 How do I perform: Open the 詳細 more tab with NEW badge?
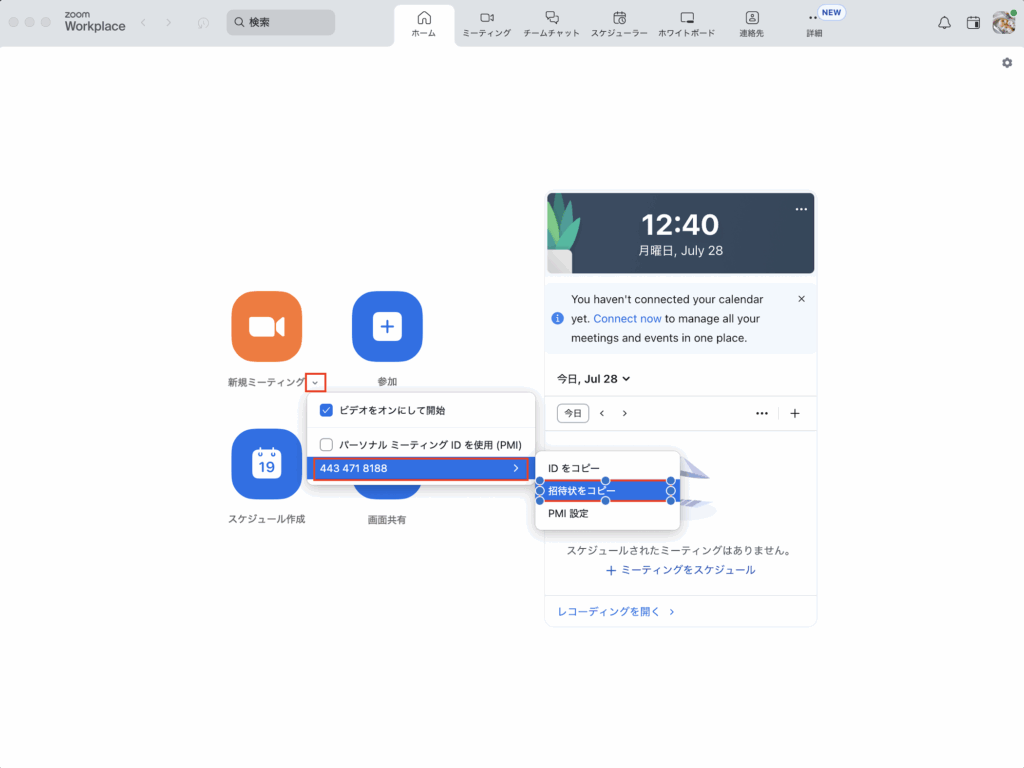[814, 24]
